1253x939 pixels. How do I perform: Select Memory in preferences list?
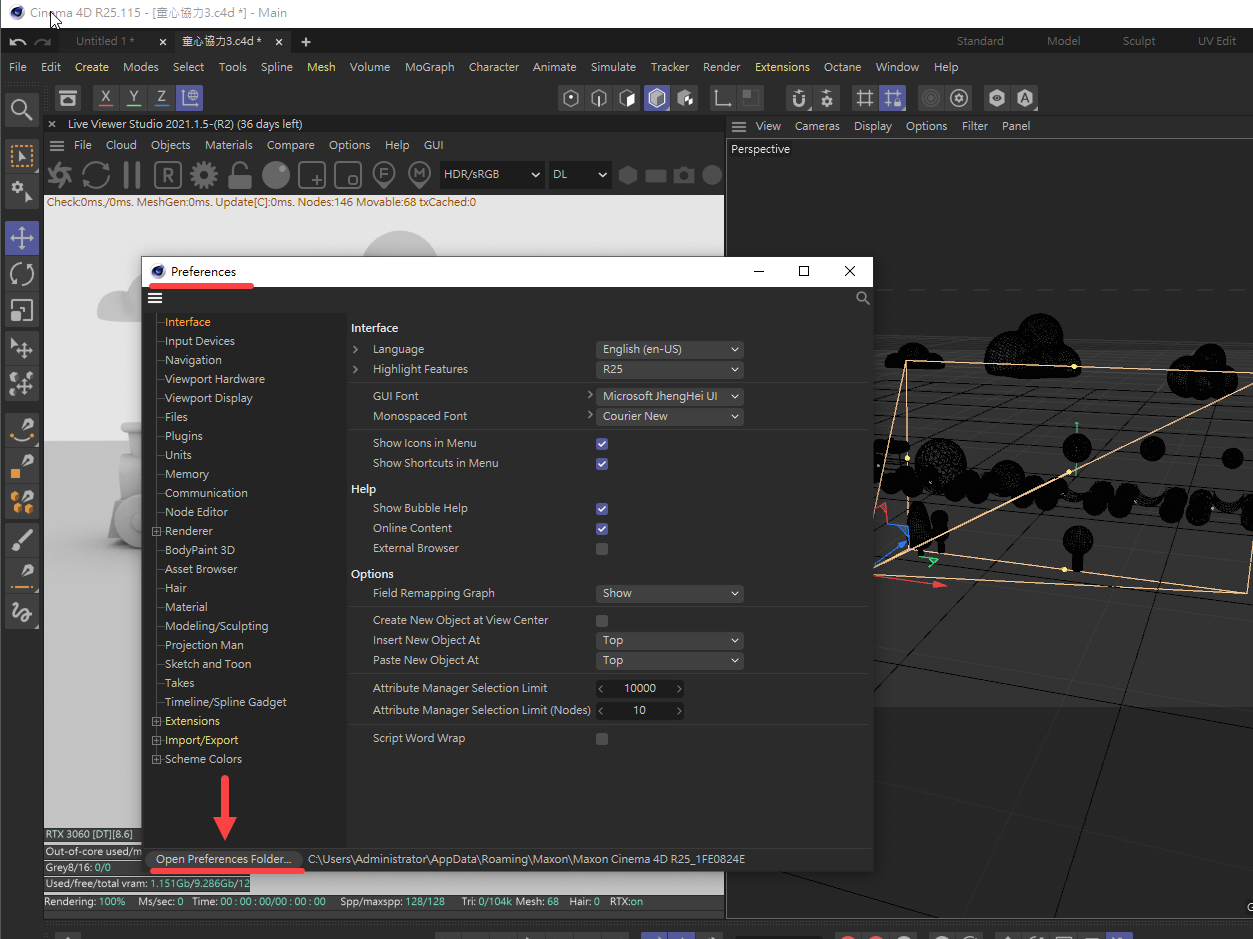pyautogui.click(x=187, y=474)
